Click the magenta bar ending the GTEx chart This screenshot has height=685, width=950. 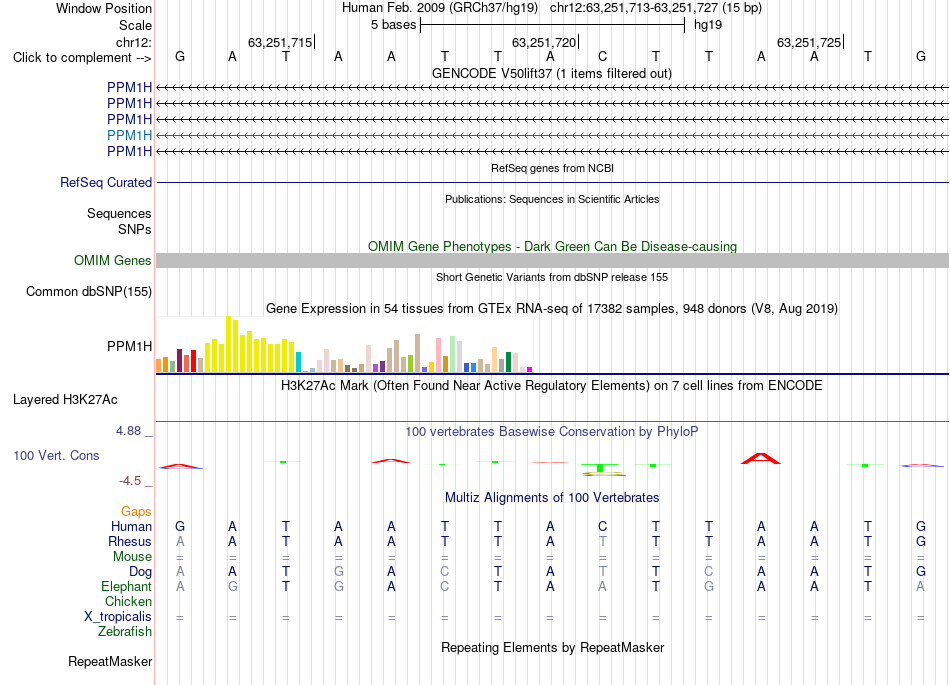(x=529, y=369)
